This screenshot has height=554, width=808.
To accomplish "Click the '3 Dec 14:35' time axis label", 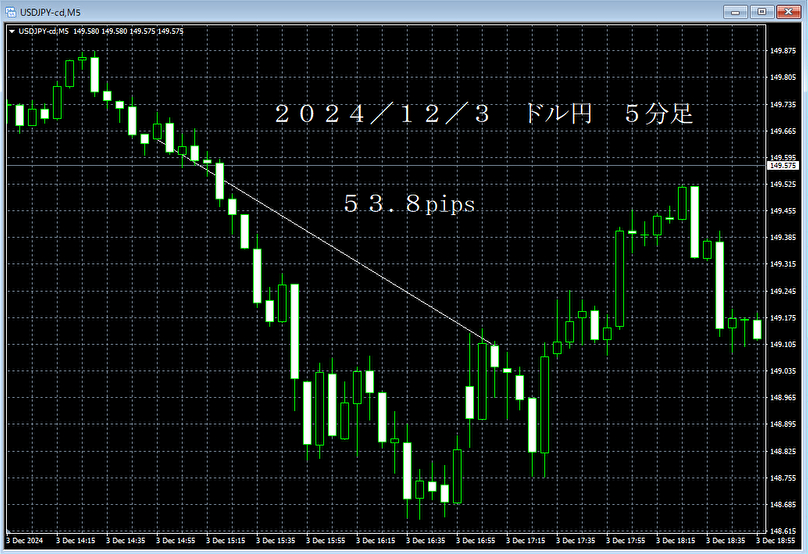I will tap(126, 541).
